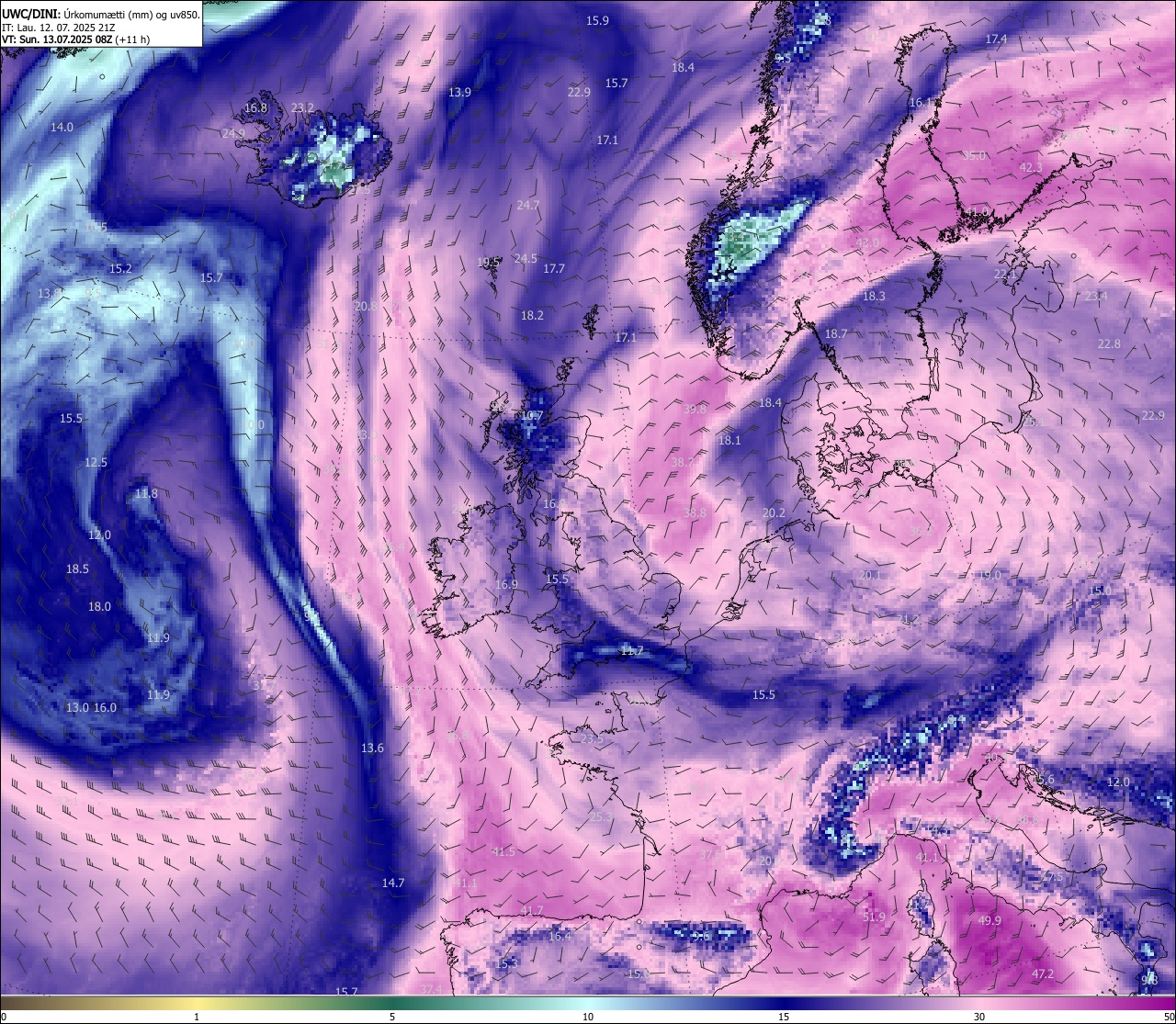Click the 16.4 value over northern Spain

point(560,937)
